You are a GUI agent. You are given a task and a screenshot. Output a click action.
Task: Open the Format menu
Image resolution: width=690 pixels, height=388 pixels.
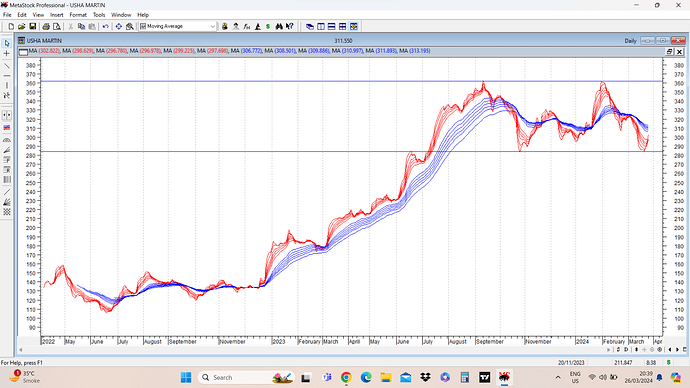[x=78, y=15]
